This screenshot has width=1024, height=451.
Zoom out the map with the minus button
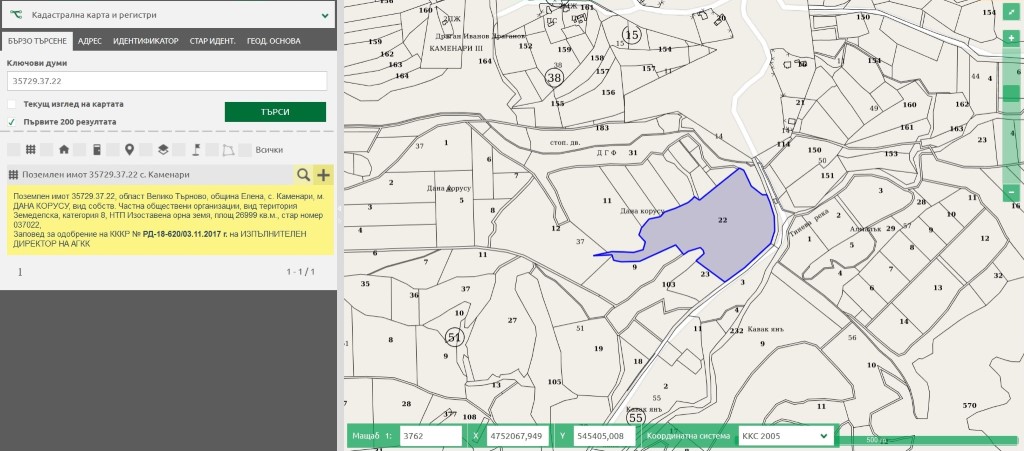pyautogui.click(x=1011, y=191)
